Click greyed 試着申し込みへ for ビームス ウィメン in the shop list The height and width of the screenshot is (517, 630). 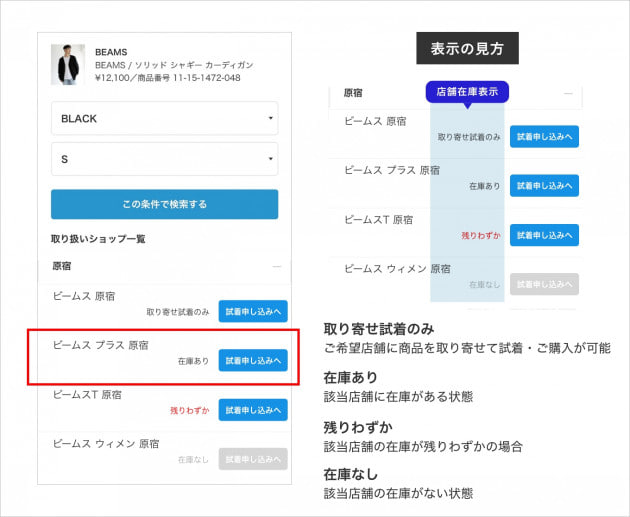[253, 459]
